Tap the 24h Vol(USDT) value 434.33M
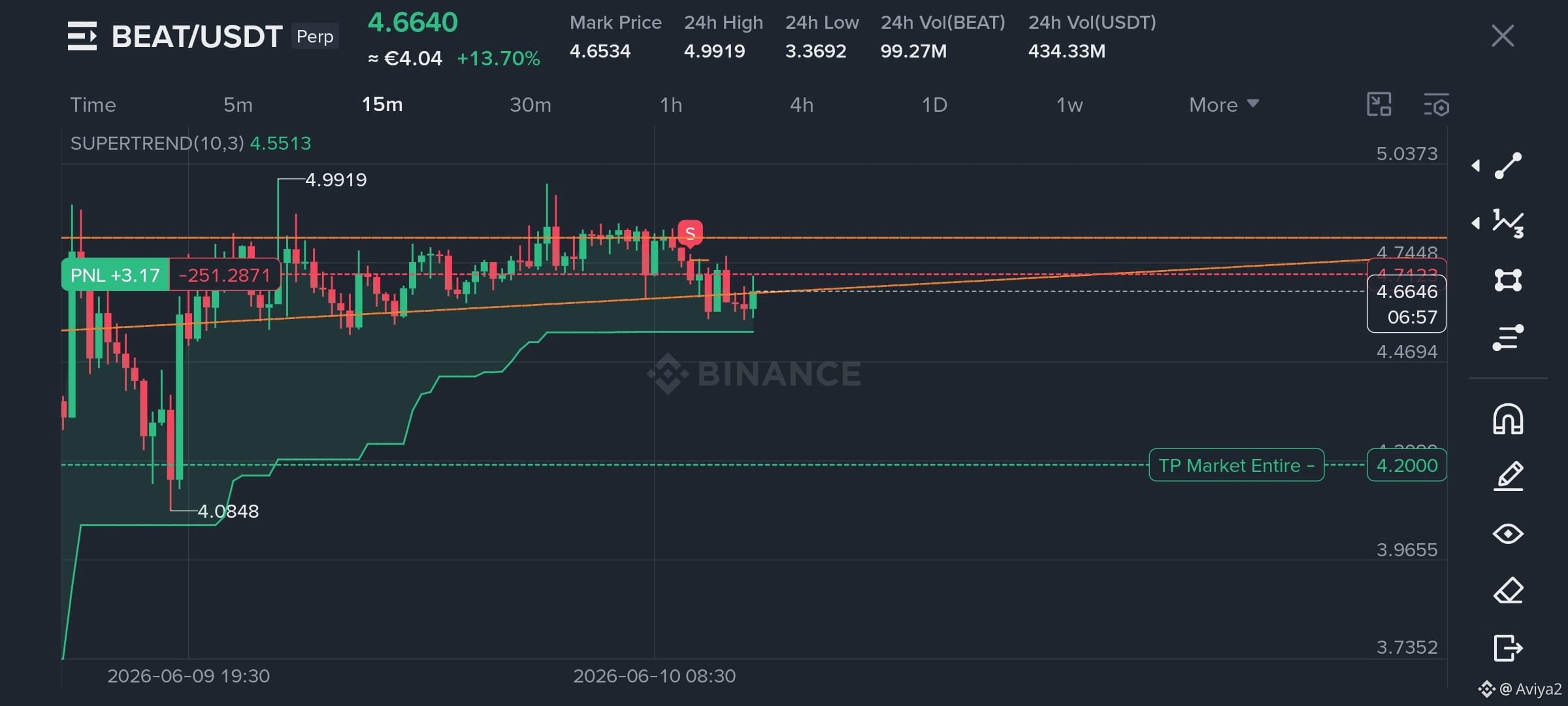The width and height of the screenshot is (1568, 706). point(1067,51)
